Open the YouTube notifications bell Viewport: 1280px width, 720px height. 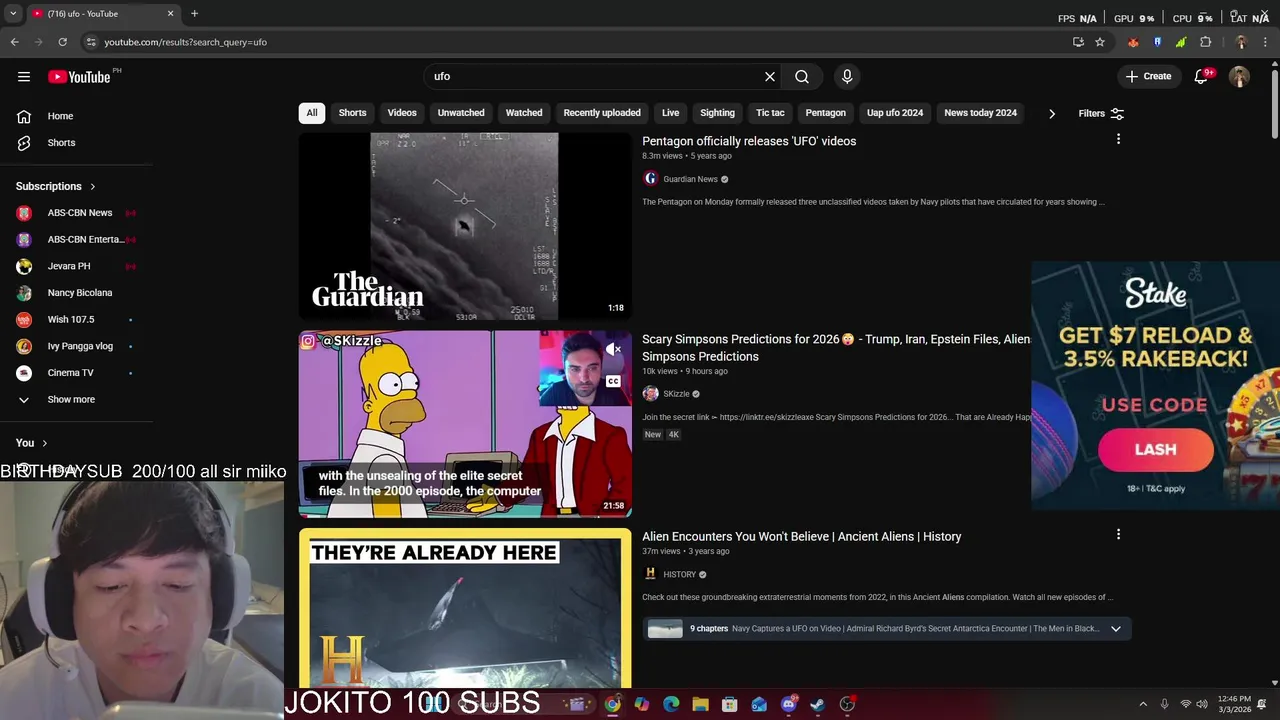point(1202,77)
